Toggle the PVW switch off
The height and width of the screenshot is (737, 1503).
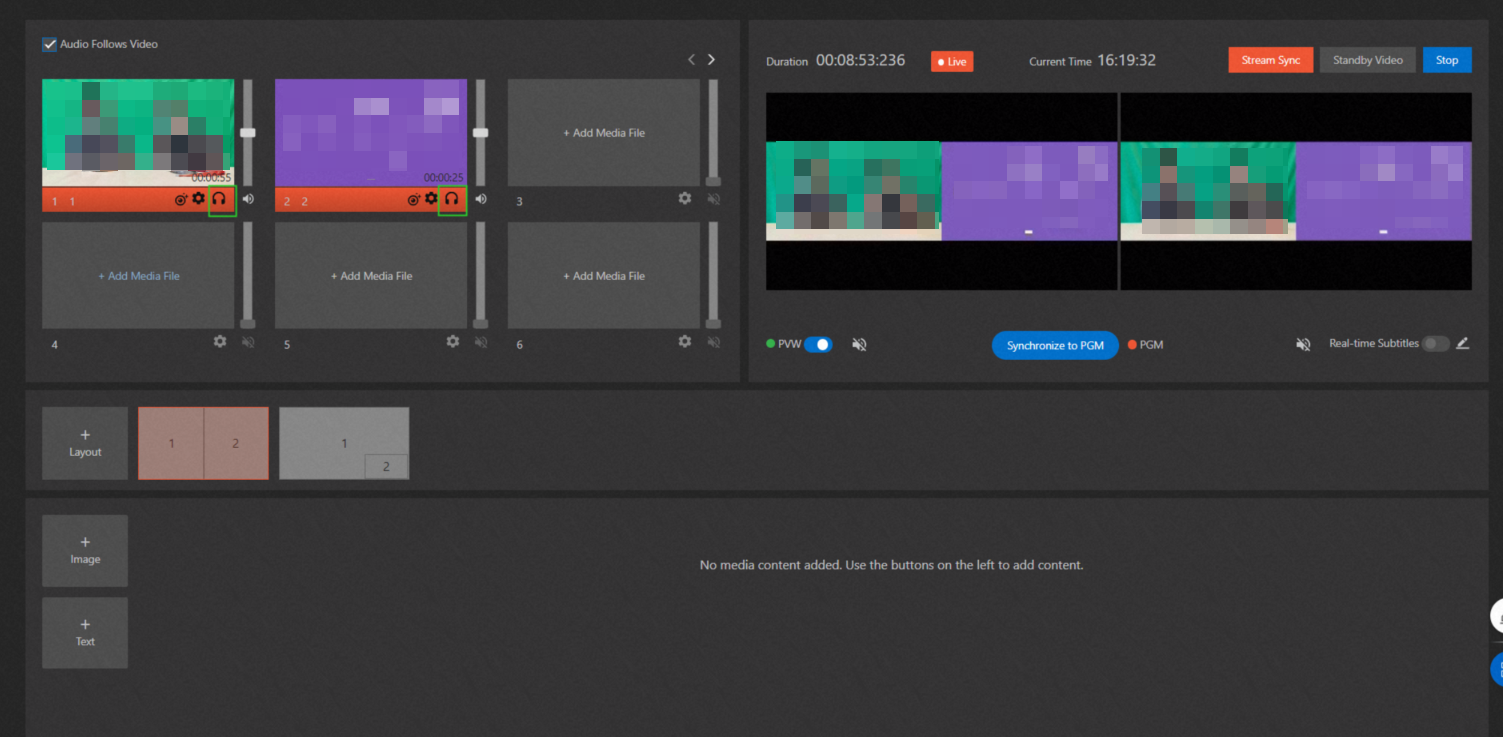(818, 344)
